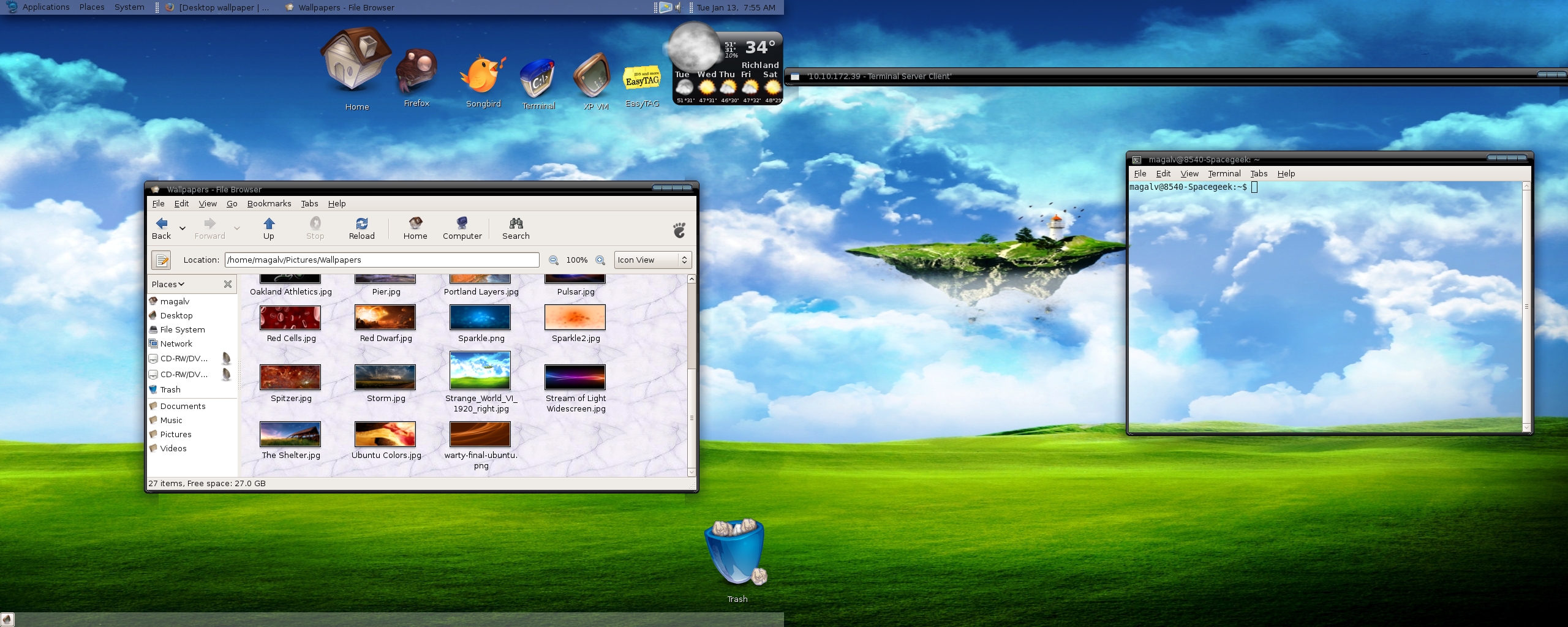Click the location path input field
1568x627 pixels.
pos(382,260)
